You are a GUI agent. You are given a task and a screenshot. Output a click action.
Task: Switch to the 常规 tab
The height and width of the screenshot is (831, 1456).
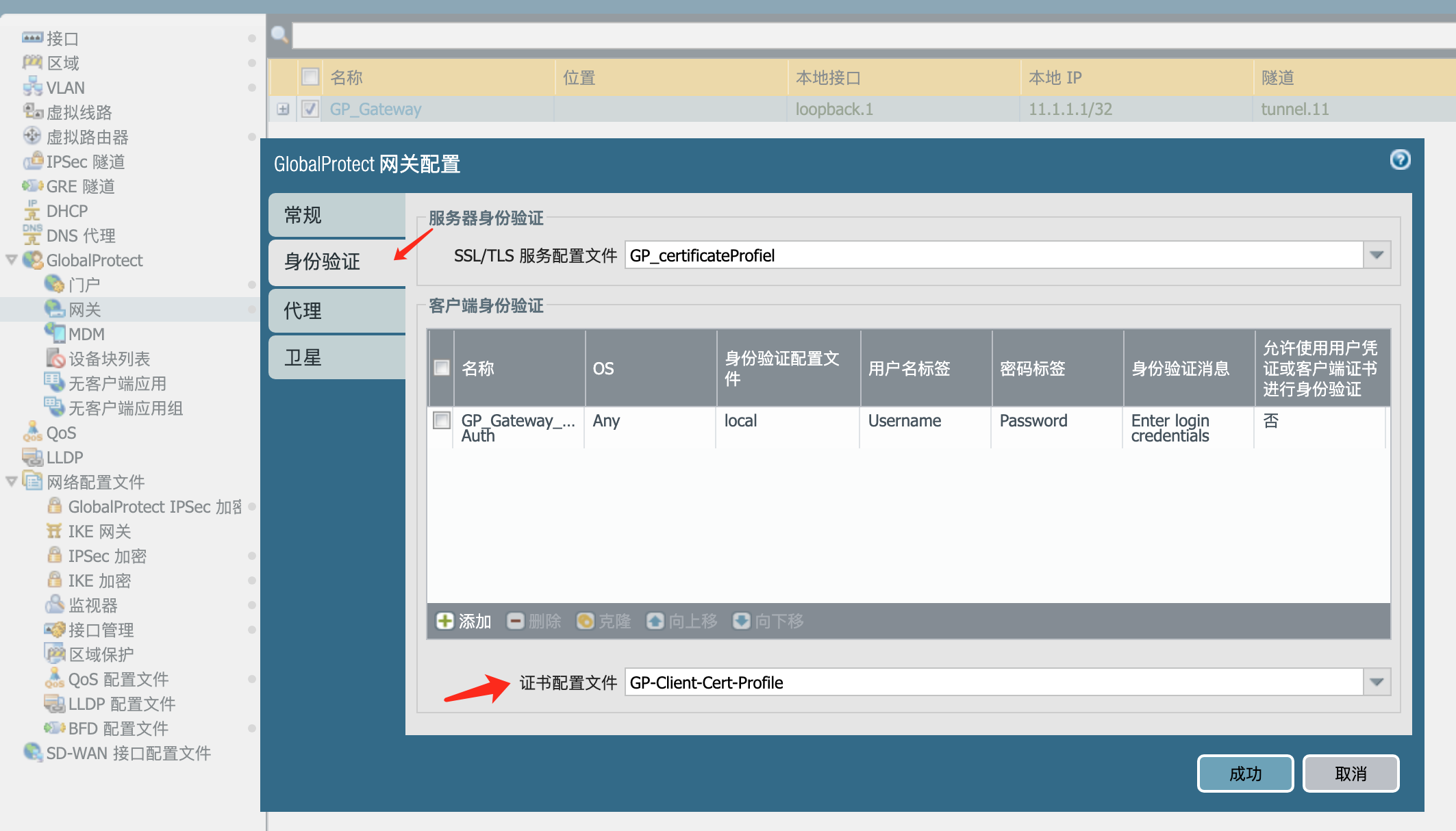(337, 215)
